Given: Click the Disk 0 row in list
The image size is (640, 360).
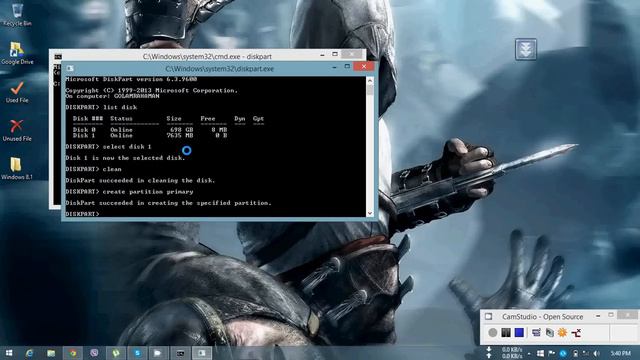Looking at the screenshot, I should 150,130.
